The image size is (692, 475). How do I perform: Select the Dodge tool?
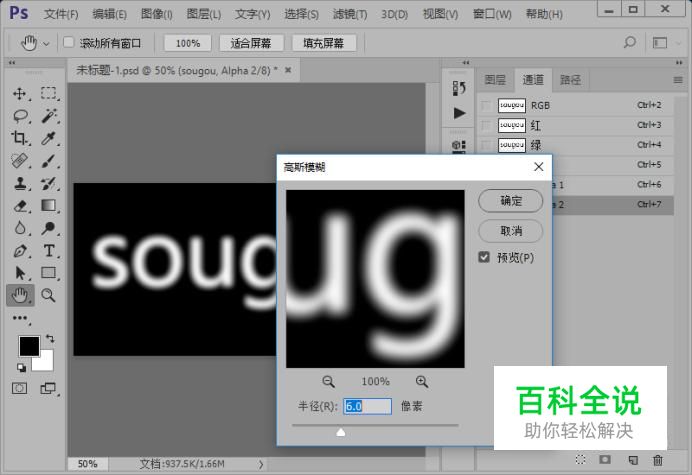(x=48, y=228)
